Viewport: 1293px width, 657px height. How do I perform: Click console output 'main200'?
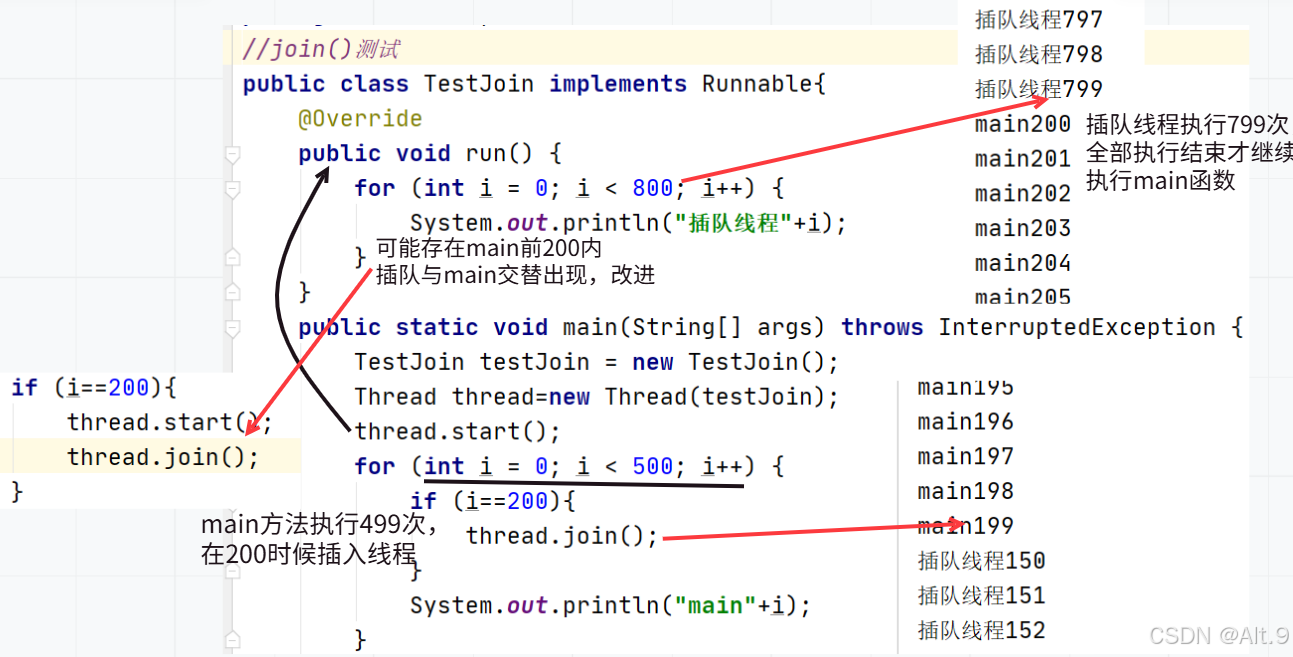[x=1023, y=124]
